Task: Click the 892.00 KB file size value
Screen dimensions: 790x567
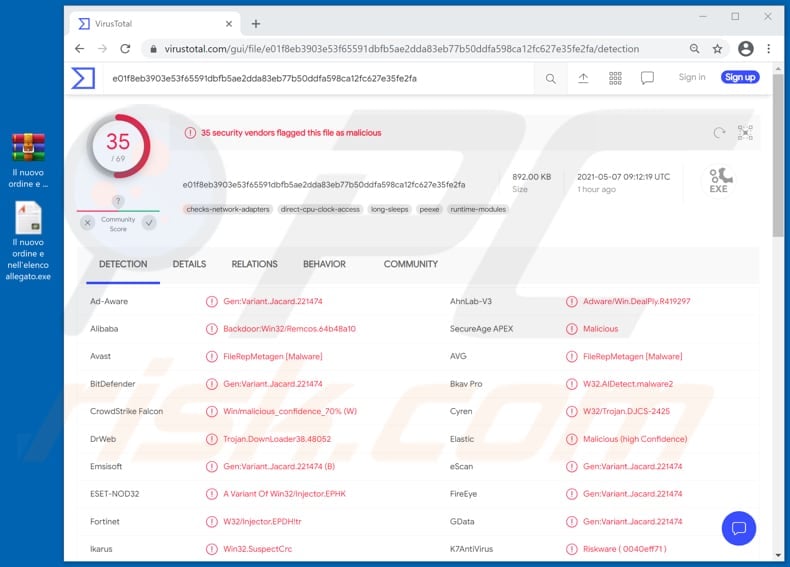Action: point(532,177)
